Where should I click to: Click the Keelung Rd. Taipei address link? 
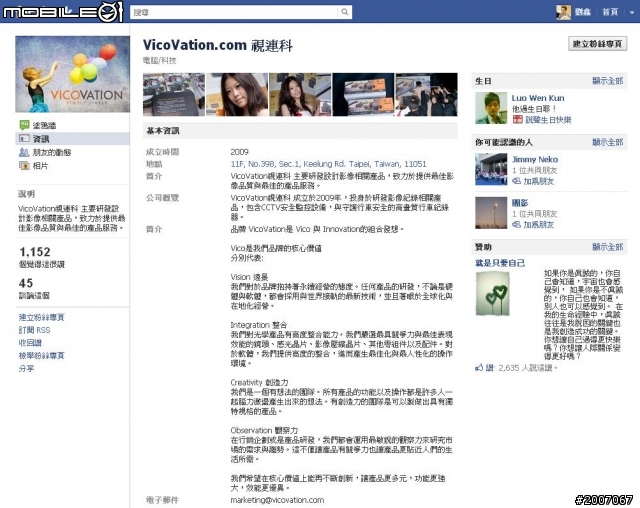click(x=329, y=164)
